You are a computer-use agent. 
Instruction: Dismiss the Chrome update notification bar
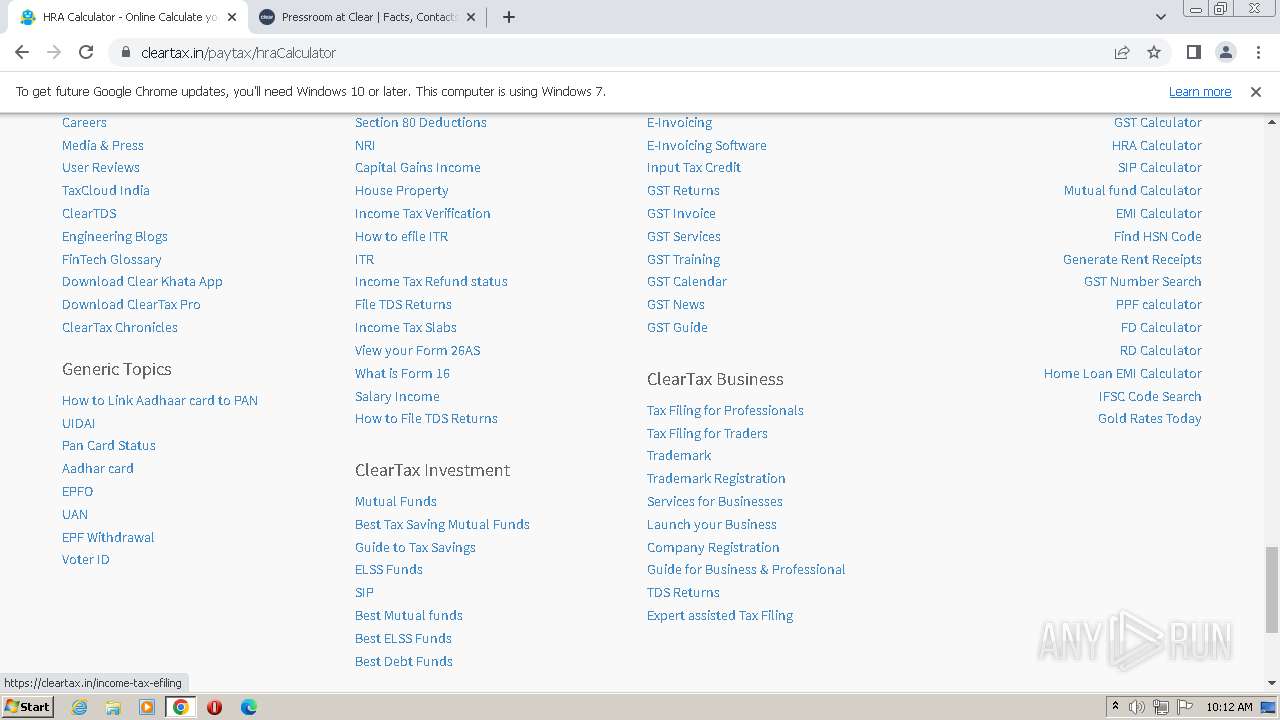[1256, 91]
